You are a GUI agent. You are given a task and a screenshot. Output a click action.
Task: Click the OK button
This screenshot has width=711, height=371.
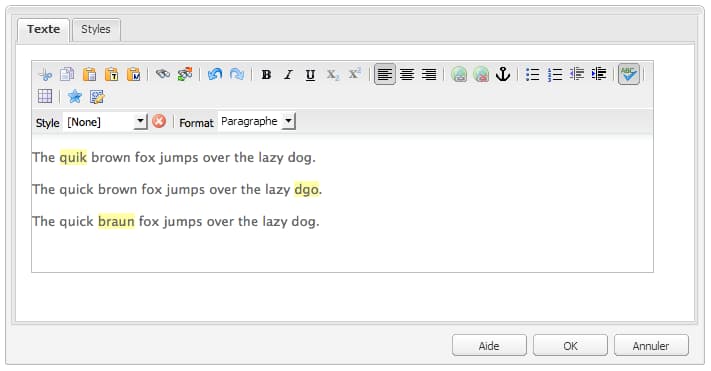click(570, 346)
